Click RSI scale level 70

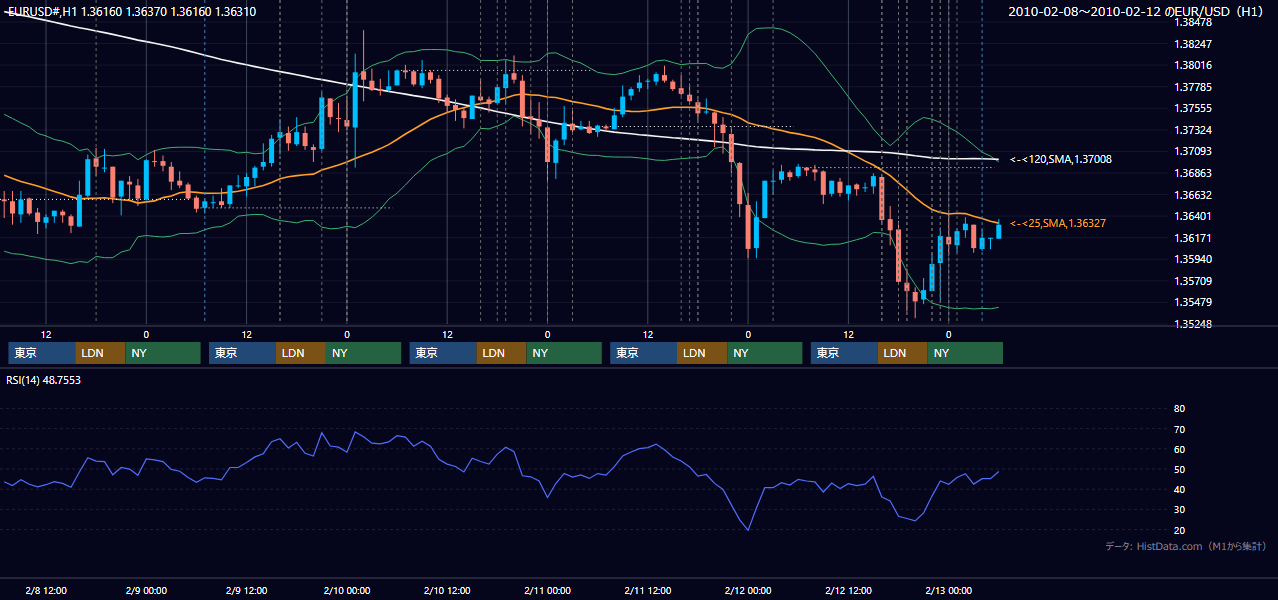1179,429
